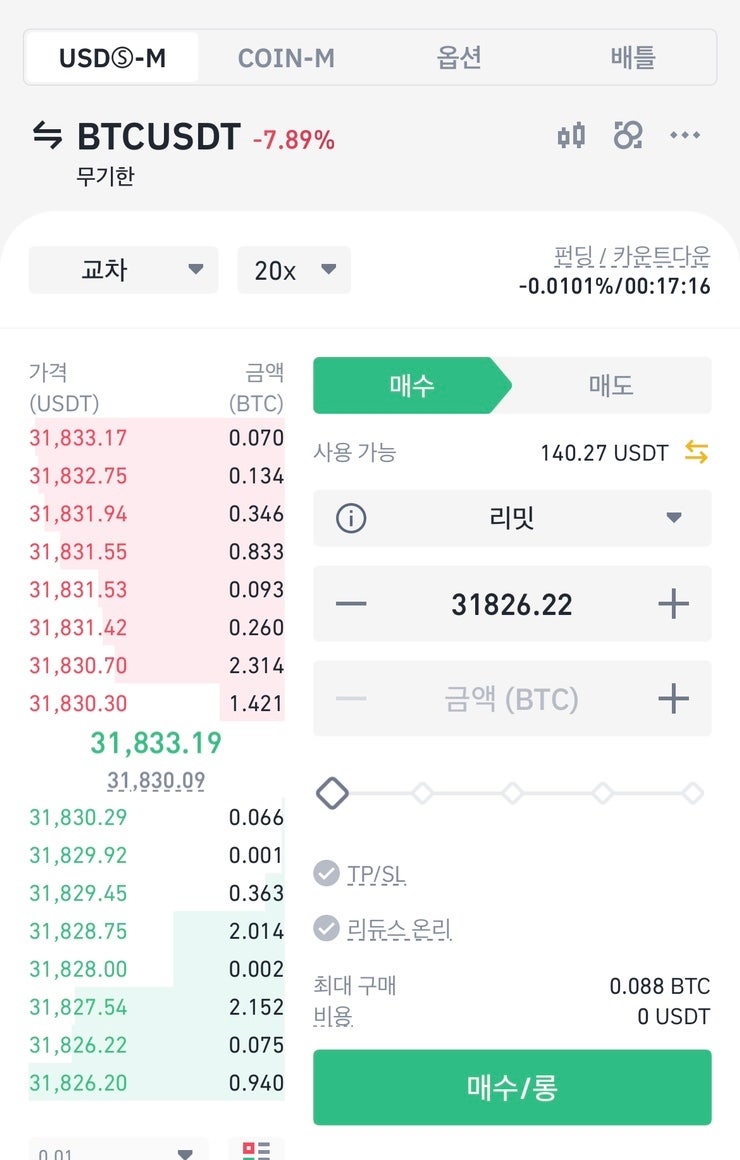Switch to the 매도 sell toggle
The height and width of the screenshot is (1160, 740).
pos(610,385)
